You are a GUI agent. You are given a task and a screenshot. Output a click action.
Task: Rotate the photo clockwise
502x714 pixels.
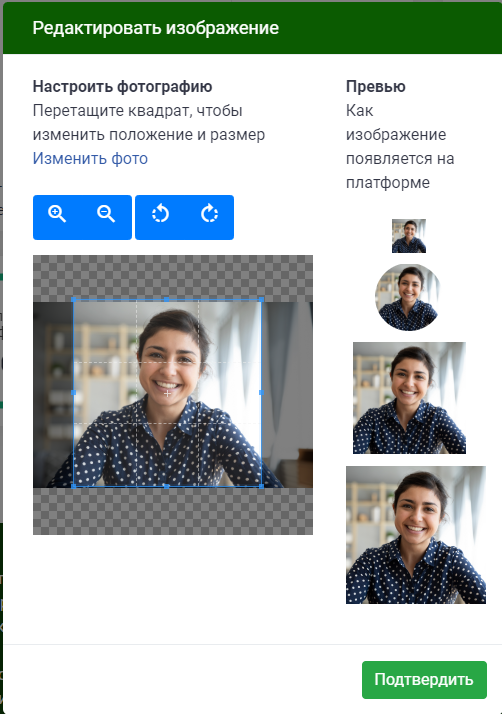pos(209,214)
